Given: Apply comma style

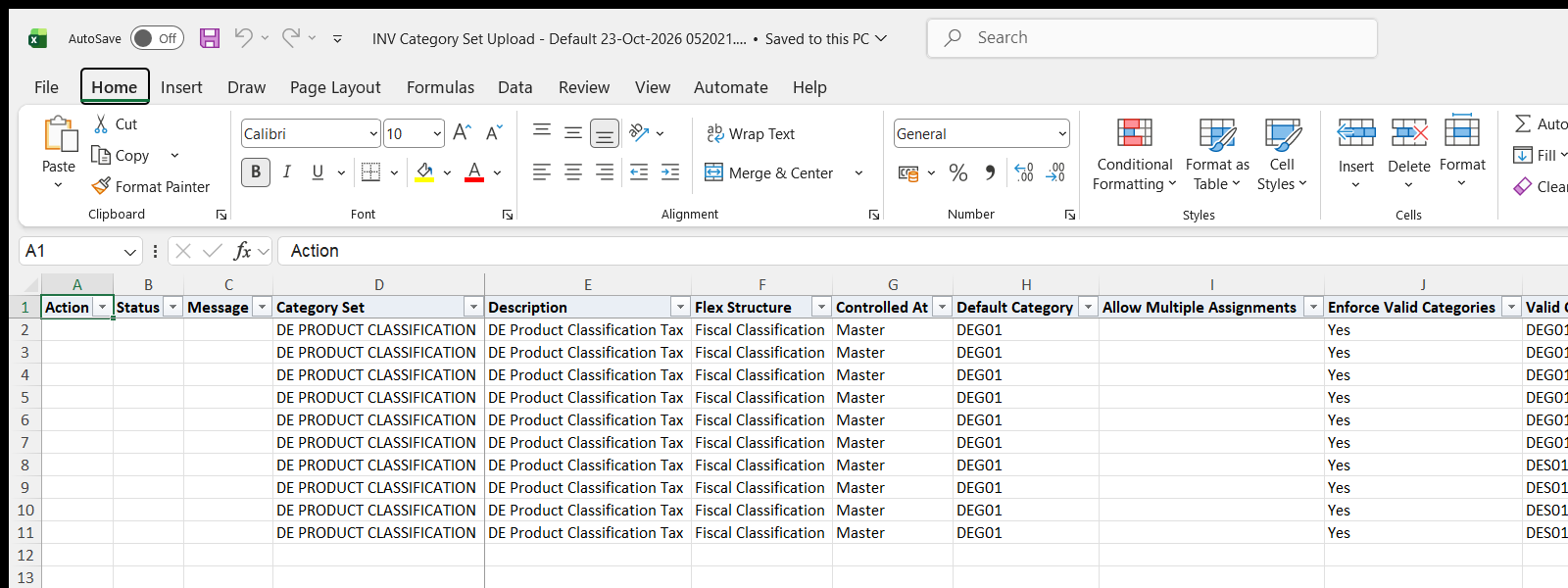Looking at the screenshot, I should click(990, 172).
